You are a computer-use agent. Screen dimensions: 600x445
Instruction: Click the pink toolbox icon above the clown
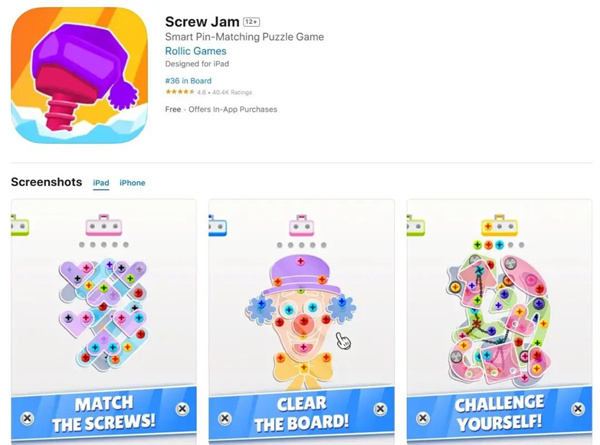(302, 225)
